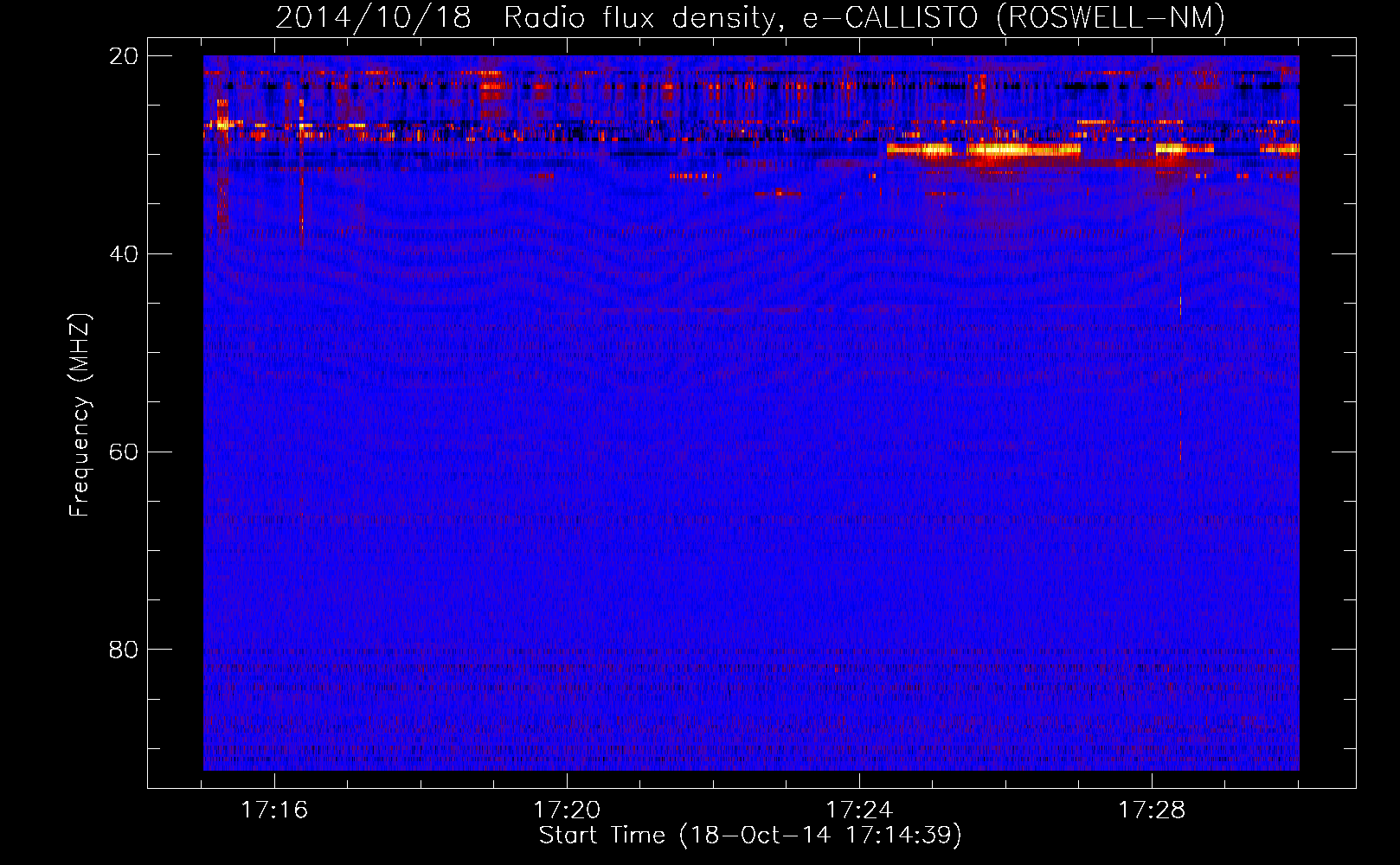Click the time tick label '17:16'
This screenshot has width=1400, height=865.
274,810
